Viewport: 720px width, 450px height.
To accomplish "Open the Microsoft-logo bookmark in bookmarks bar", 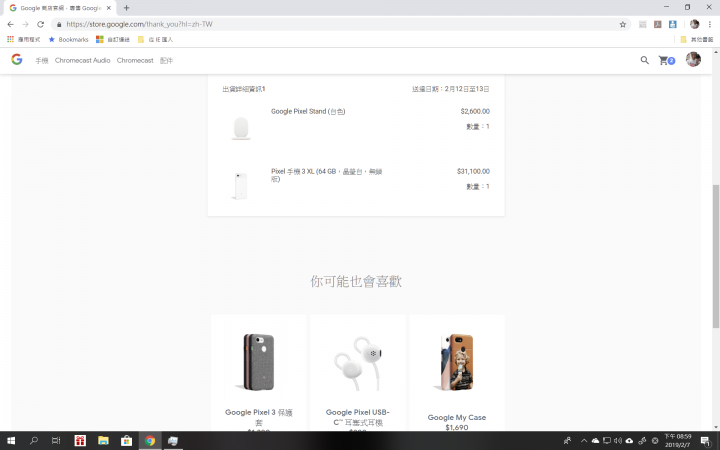I will 113,39.
